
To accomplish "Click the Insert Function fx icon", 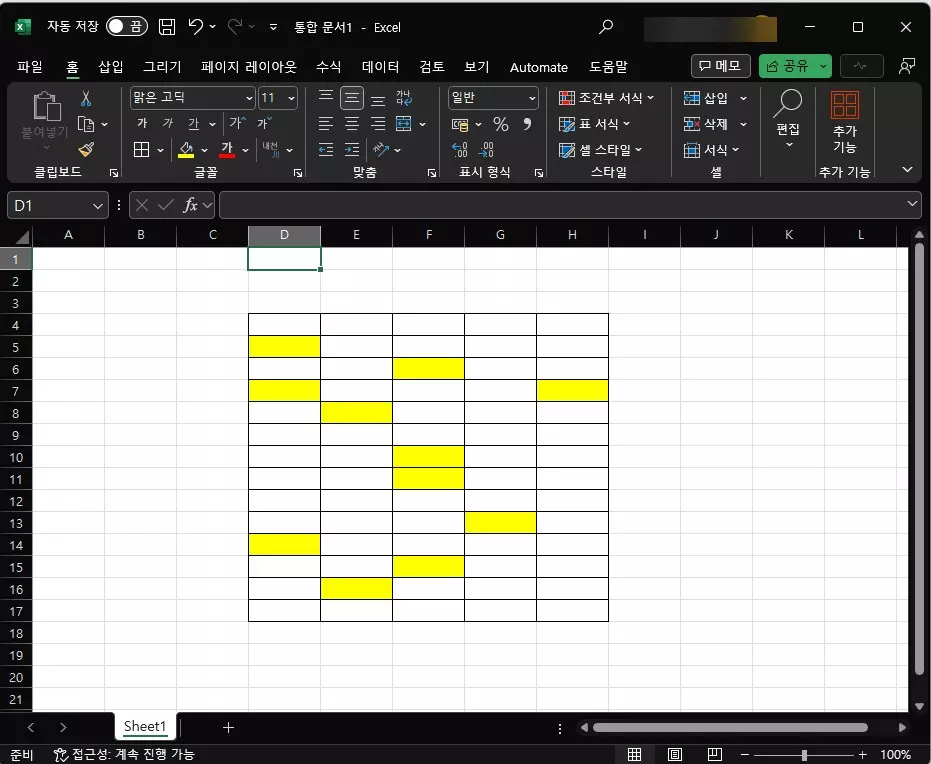I will tap(190, 205).
